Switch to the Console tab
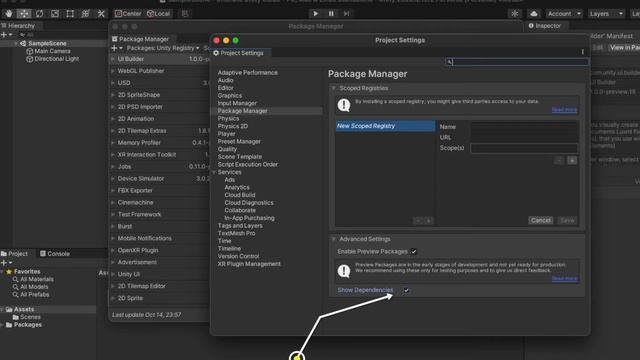 (x=55, y=253)
